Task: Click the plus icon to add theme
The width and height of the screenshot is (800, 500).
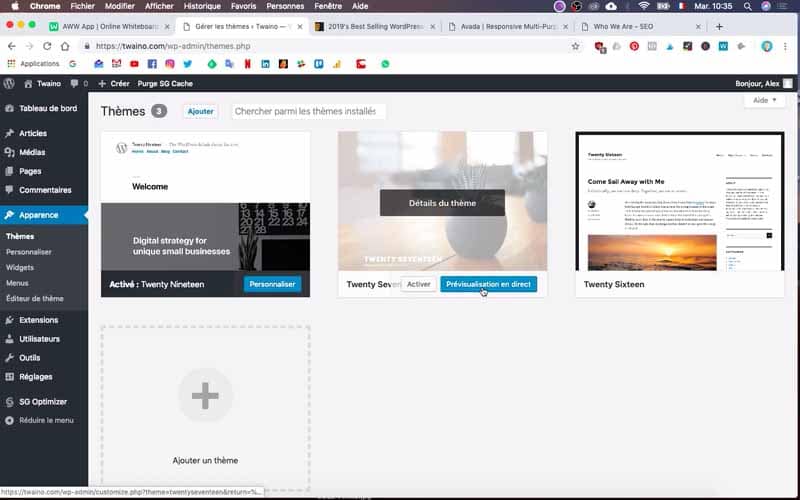Action: coord(205,395)
